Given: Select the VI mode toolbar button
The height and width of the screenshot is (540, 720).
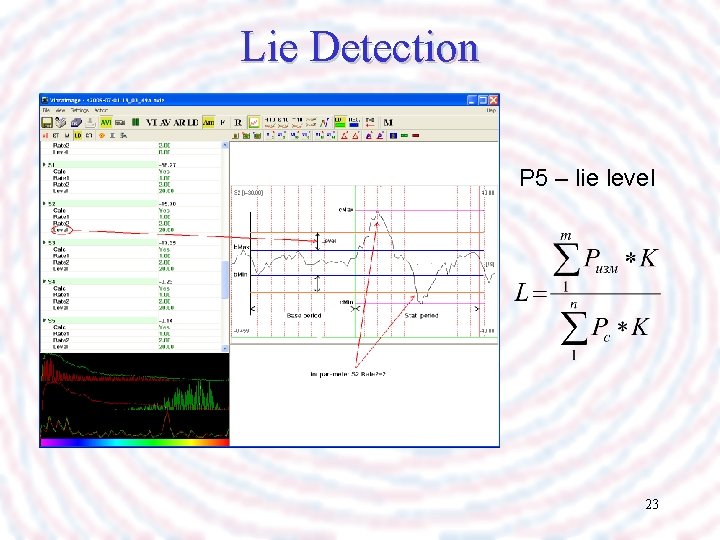Looking at the screenshot, I should [152, 122].
